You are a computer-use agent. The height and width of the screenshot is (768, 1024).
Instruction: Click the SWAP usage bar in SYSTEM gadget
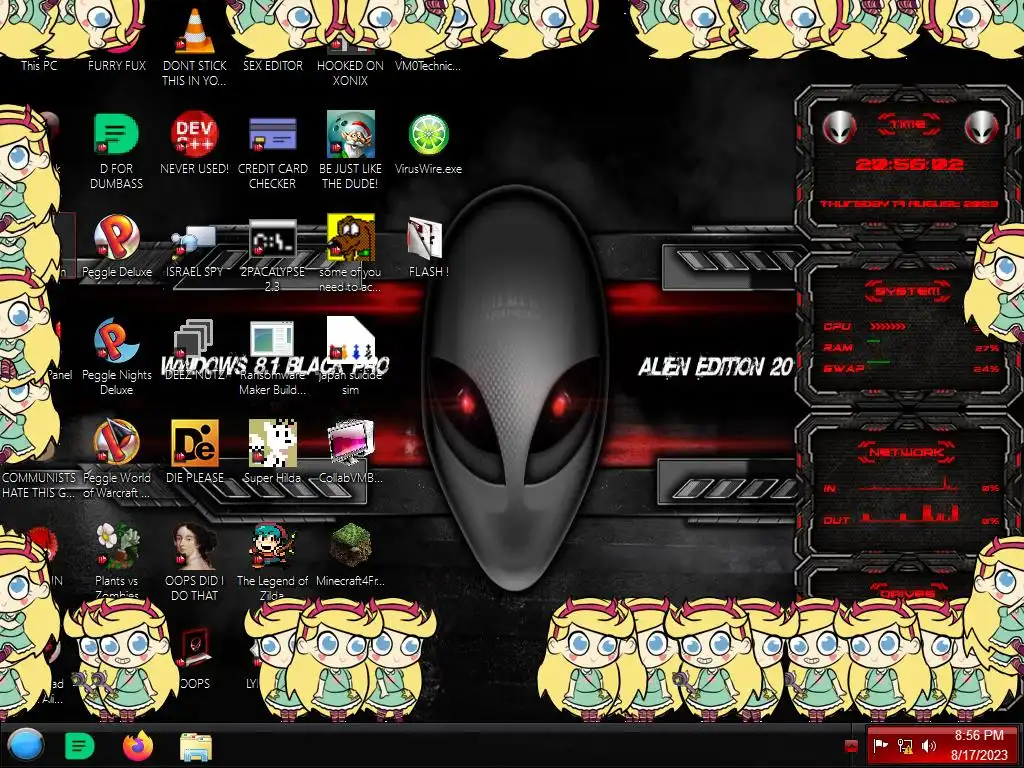879,362
